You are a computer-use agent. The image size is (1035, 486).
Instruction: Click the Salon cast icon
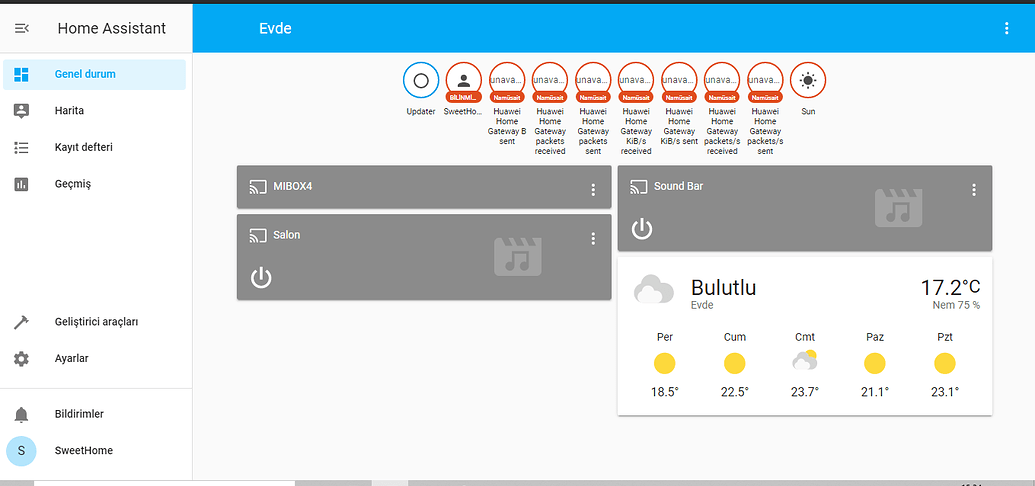click(x=257, y=235)
